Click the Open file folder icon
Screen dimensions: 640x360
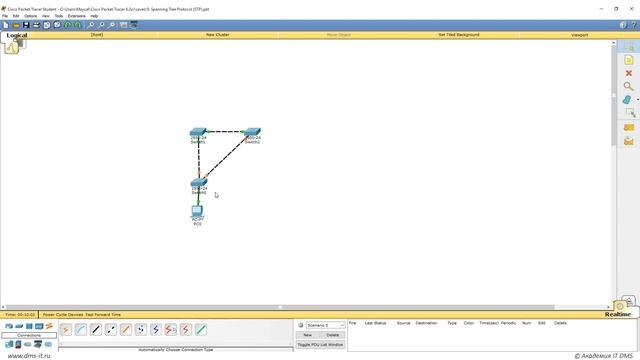(x=16, y=25)
